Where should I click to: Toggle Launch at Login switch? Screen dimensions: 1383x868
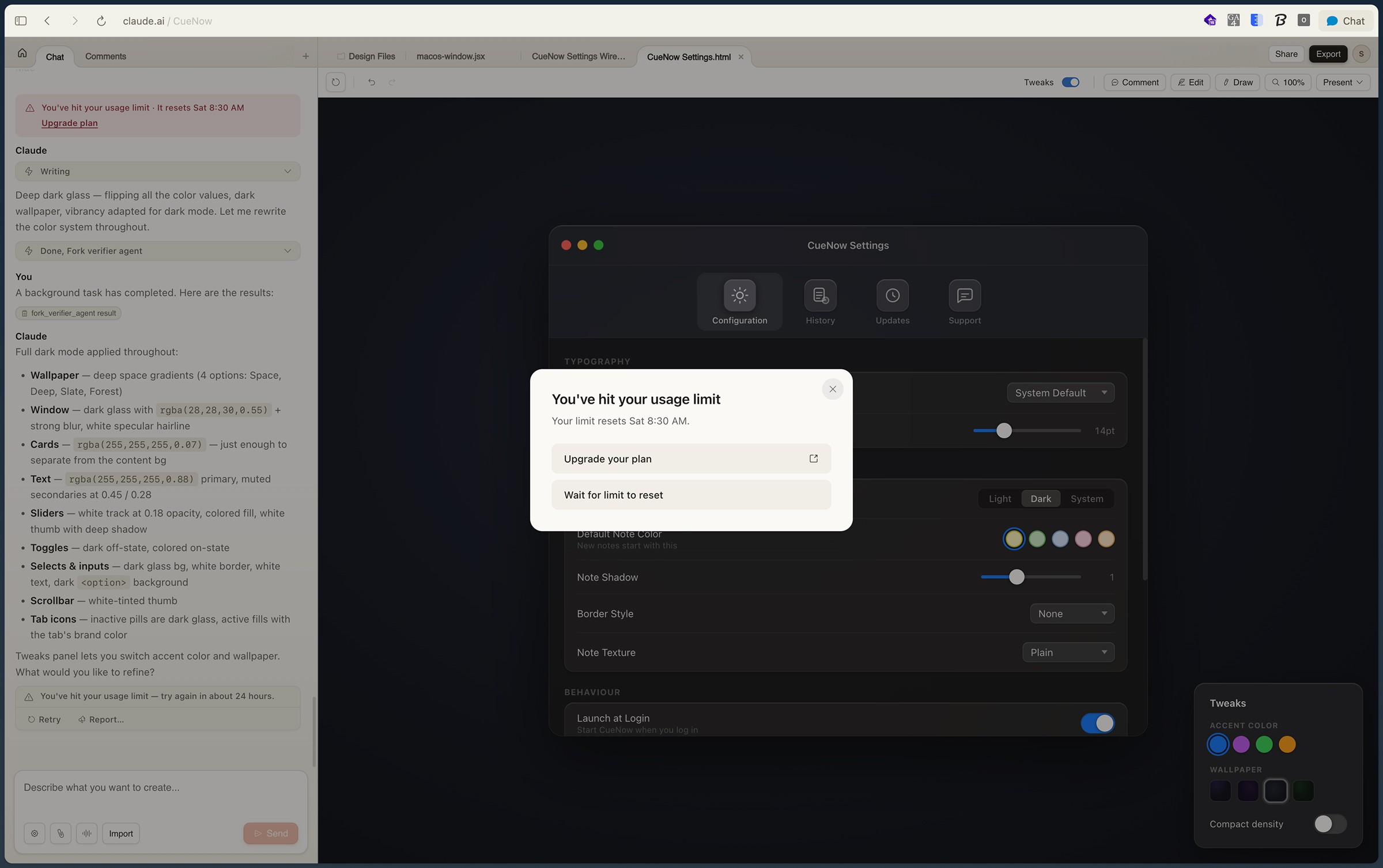point(1097,723)
